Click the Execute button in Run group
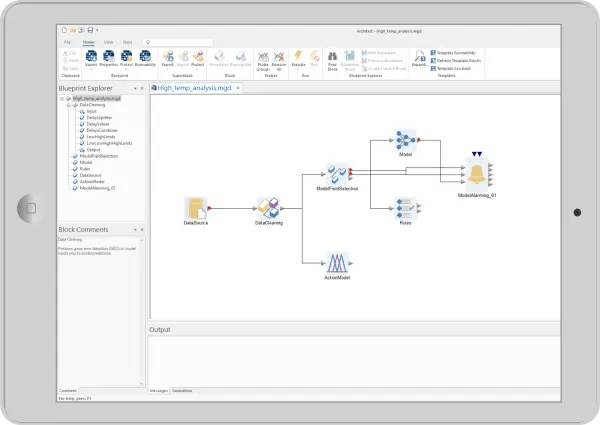The image size is (600, 425). tap(297, 60)
